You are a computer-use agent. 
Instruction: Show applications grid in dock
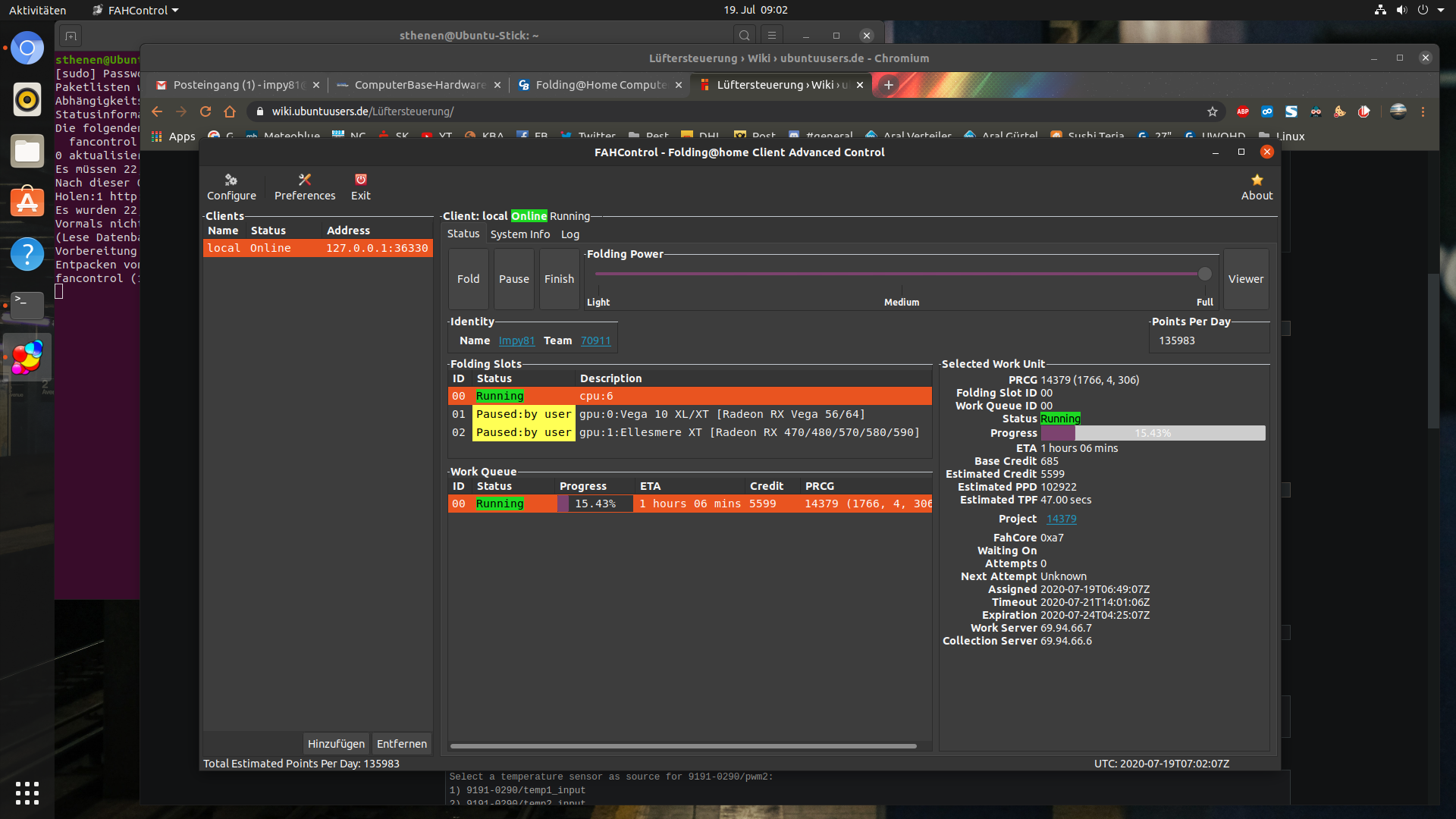27,792
